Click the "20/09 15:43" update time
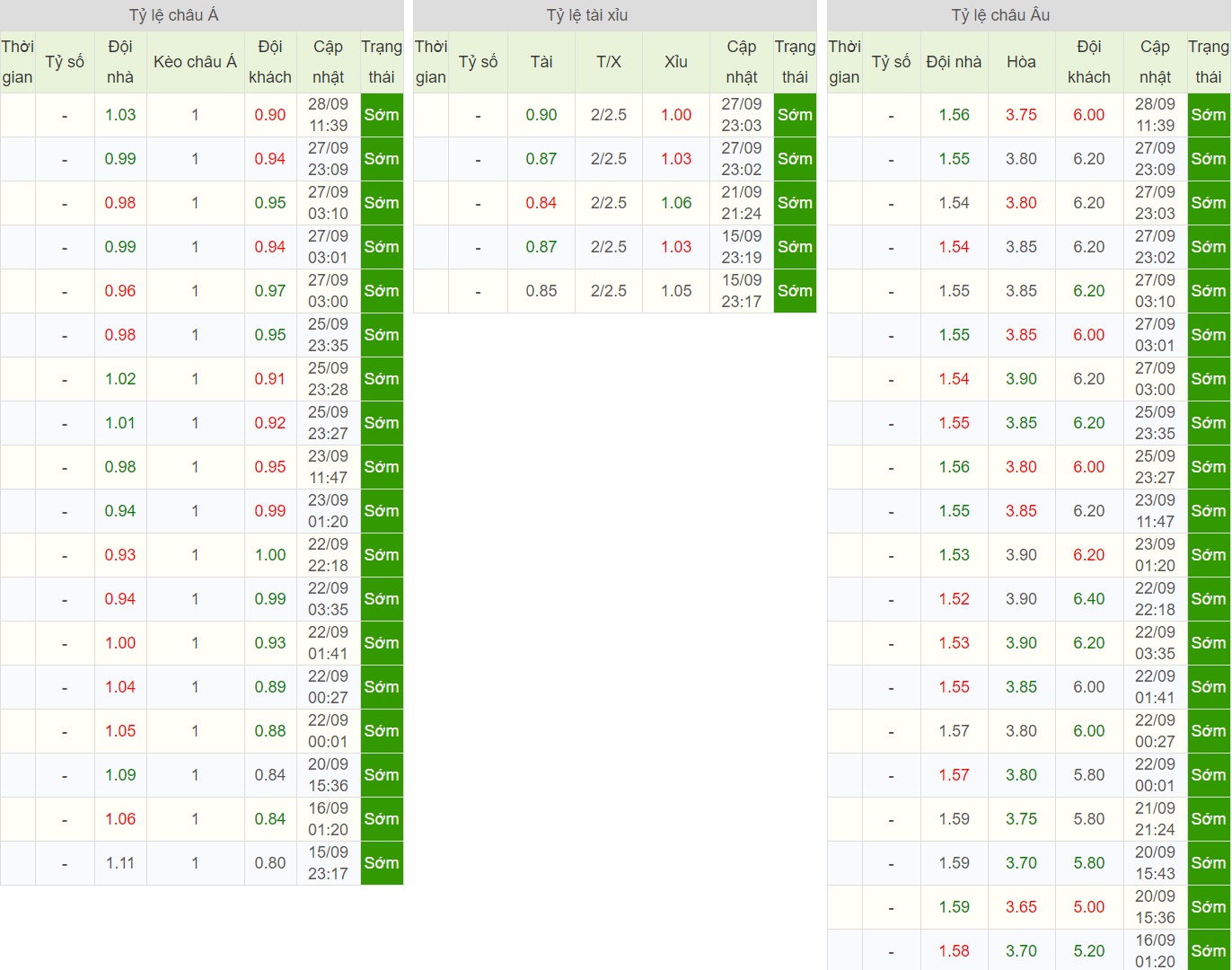Screen dimensions: 1232x970 tap(1155, 863)
